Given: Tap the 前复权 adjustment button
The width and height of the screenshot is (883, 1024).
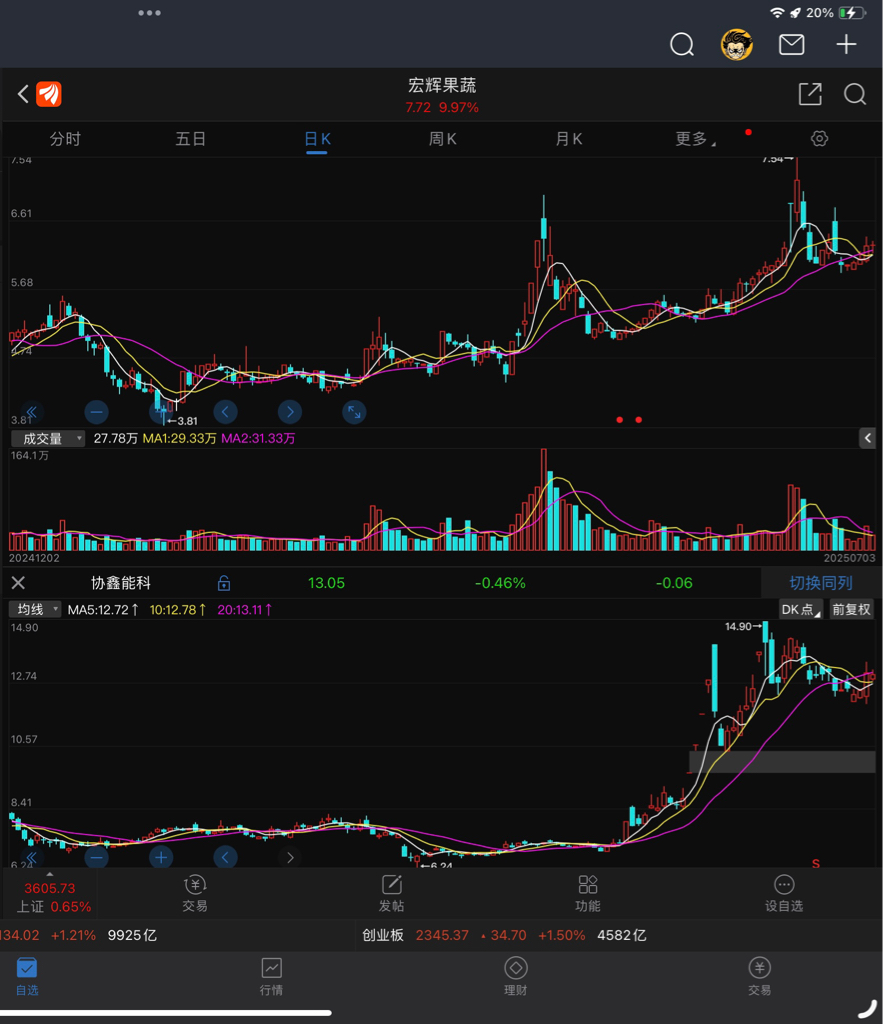Looking at the screenshot, I should (851, 609).
